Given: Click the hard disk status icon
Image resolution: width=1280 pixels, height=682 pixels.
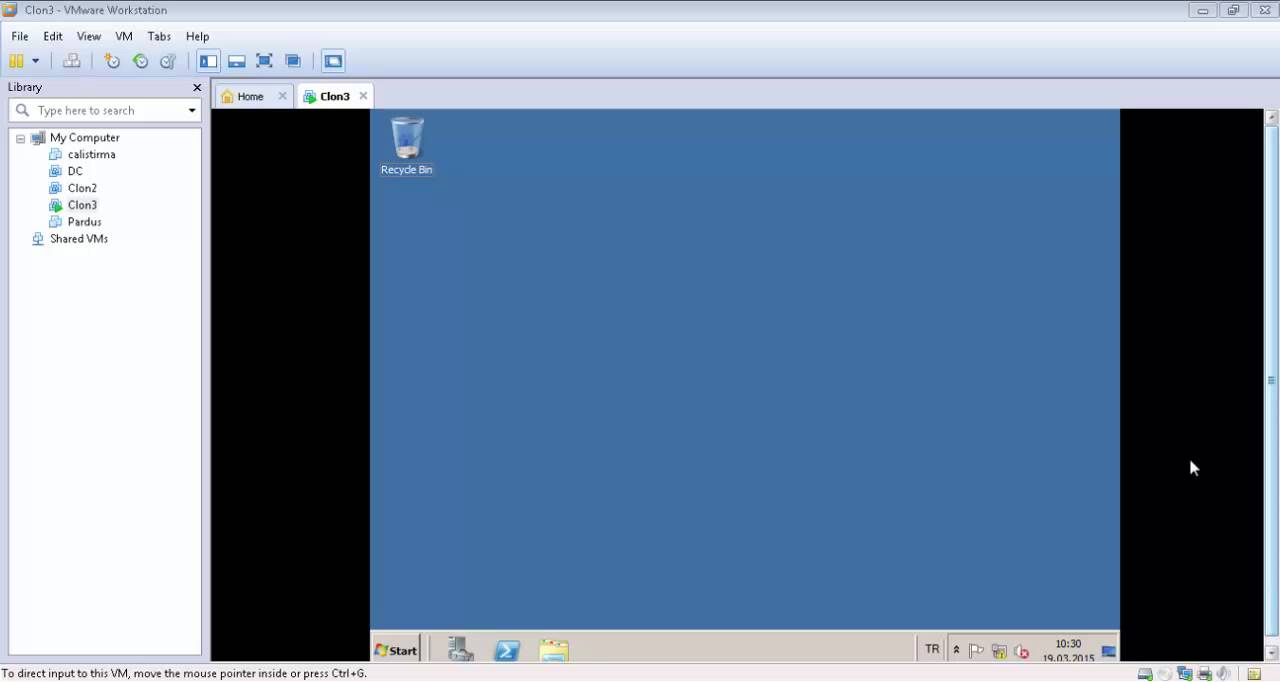Looking at the screenshot, I should click(1145, 674).
